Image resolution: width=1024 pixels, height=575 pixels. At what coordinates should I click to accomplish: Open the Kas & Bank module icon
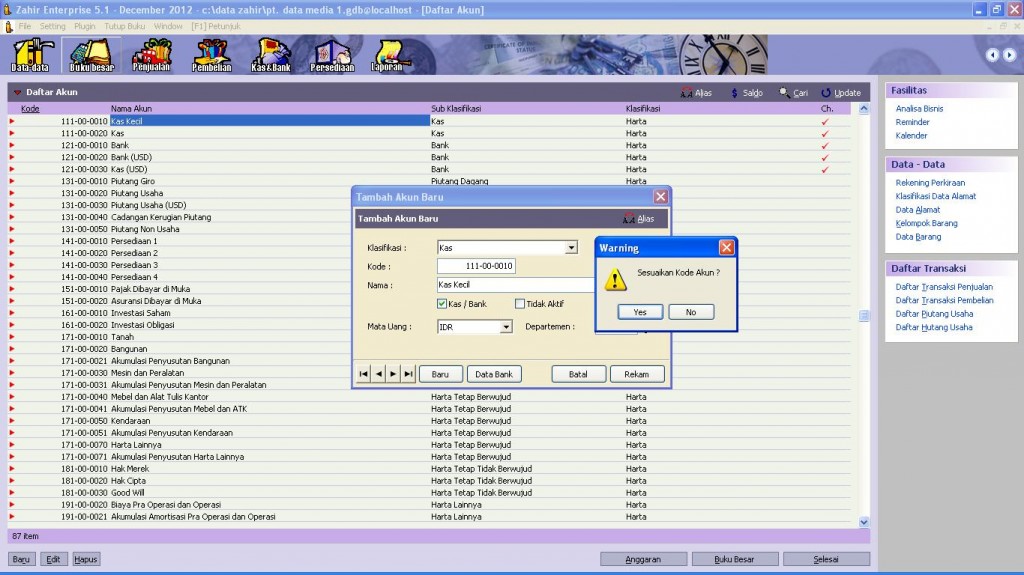[x=271, y=55]
